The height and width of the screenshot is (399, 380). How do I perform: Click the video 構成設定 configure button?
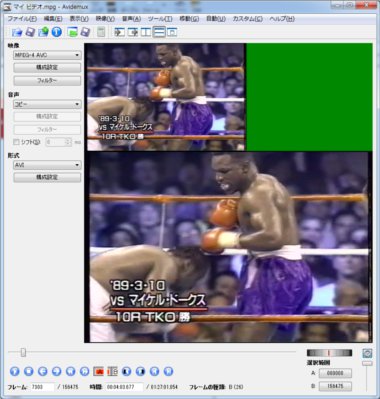click(x=47, y=67)
